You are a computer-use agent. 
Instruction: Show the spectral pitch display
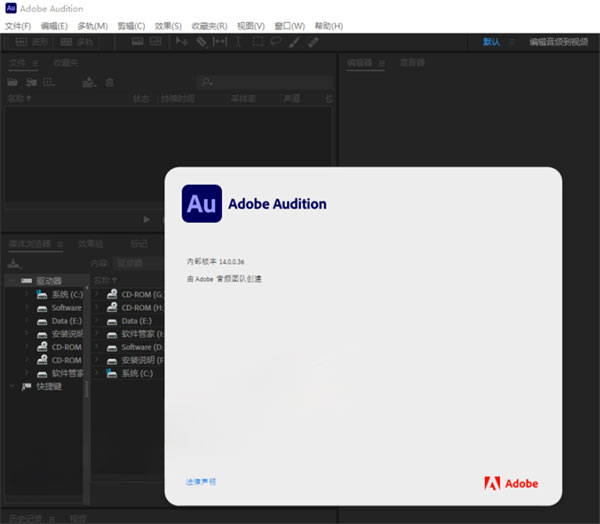[155, 42]
